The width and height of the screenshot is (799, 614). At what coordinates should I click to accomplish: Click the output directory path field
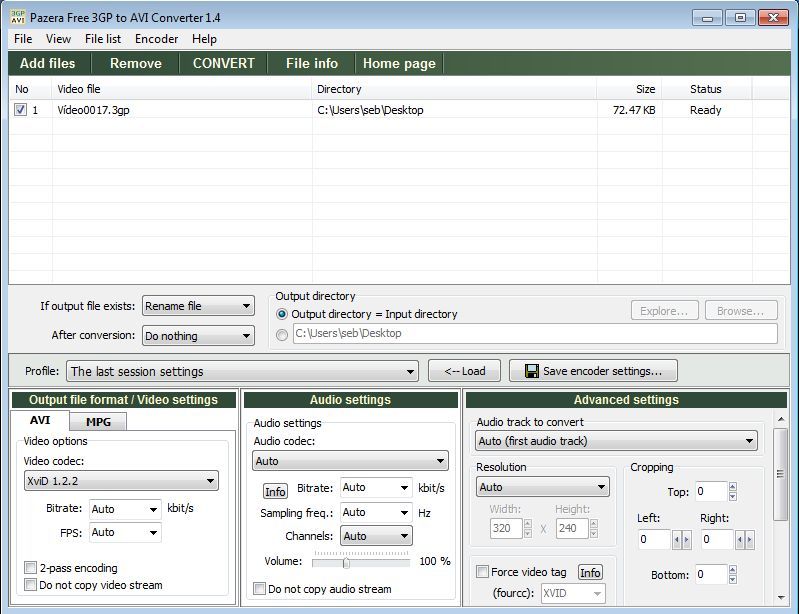[x=535, y=333]
